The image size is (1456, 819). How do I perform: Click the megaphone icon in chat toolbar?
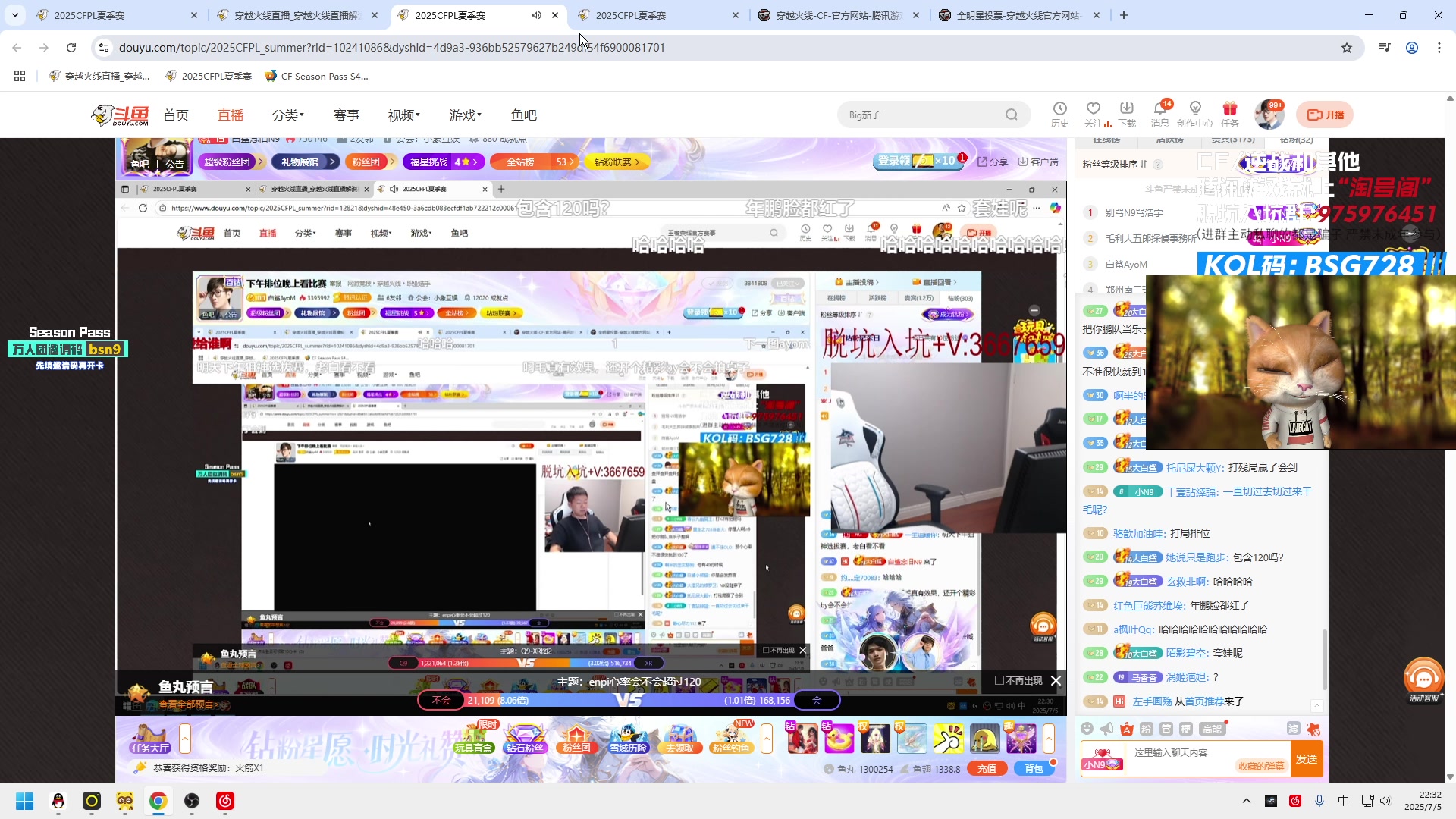point(1107,729)
